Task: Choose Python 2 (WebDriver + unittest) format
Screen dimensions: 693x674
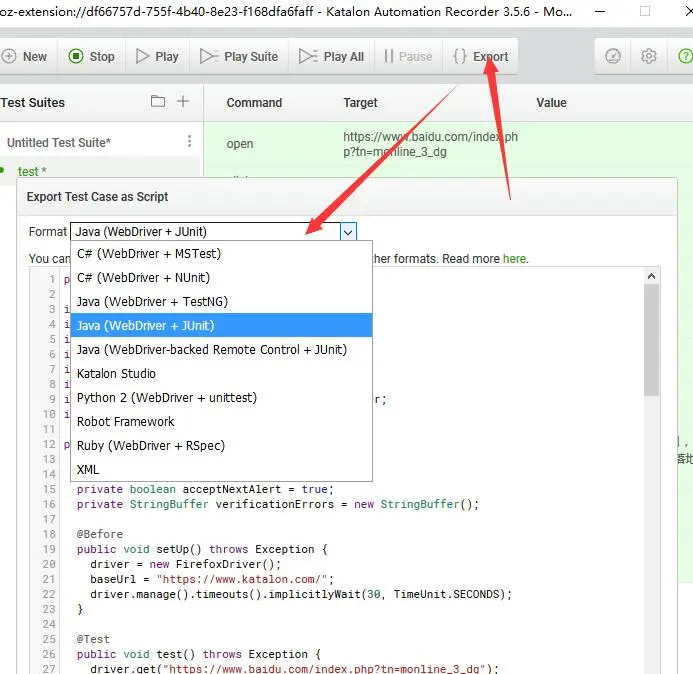Action: coord(221,397)
